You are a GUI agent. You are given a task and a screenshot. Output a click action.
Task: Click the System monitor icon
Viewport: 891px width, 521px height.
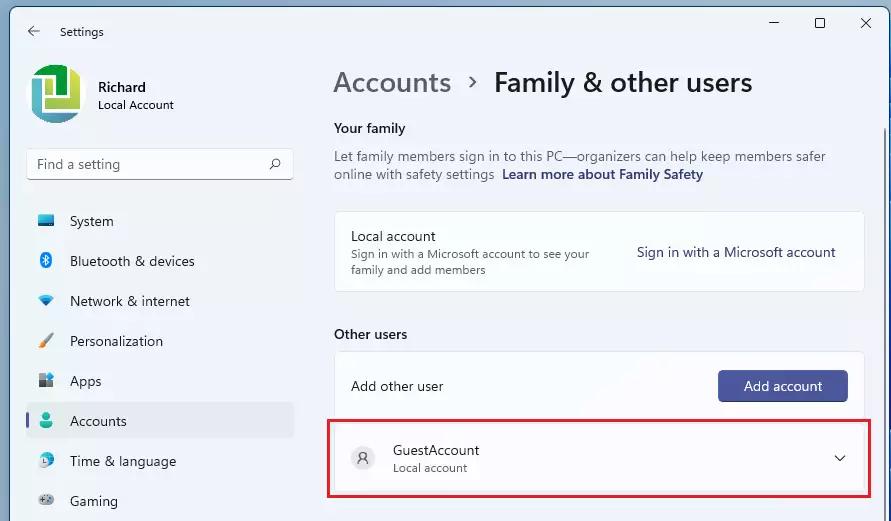[x=46, y=221]
